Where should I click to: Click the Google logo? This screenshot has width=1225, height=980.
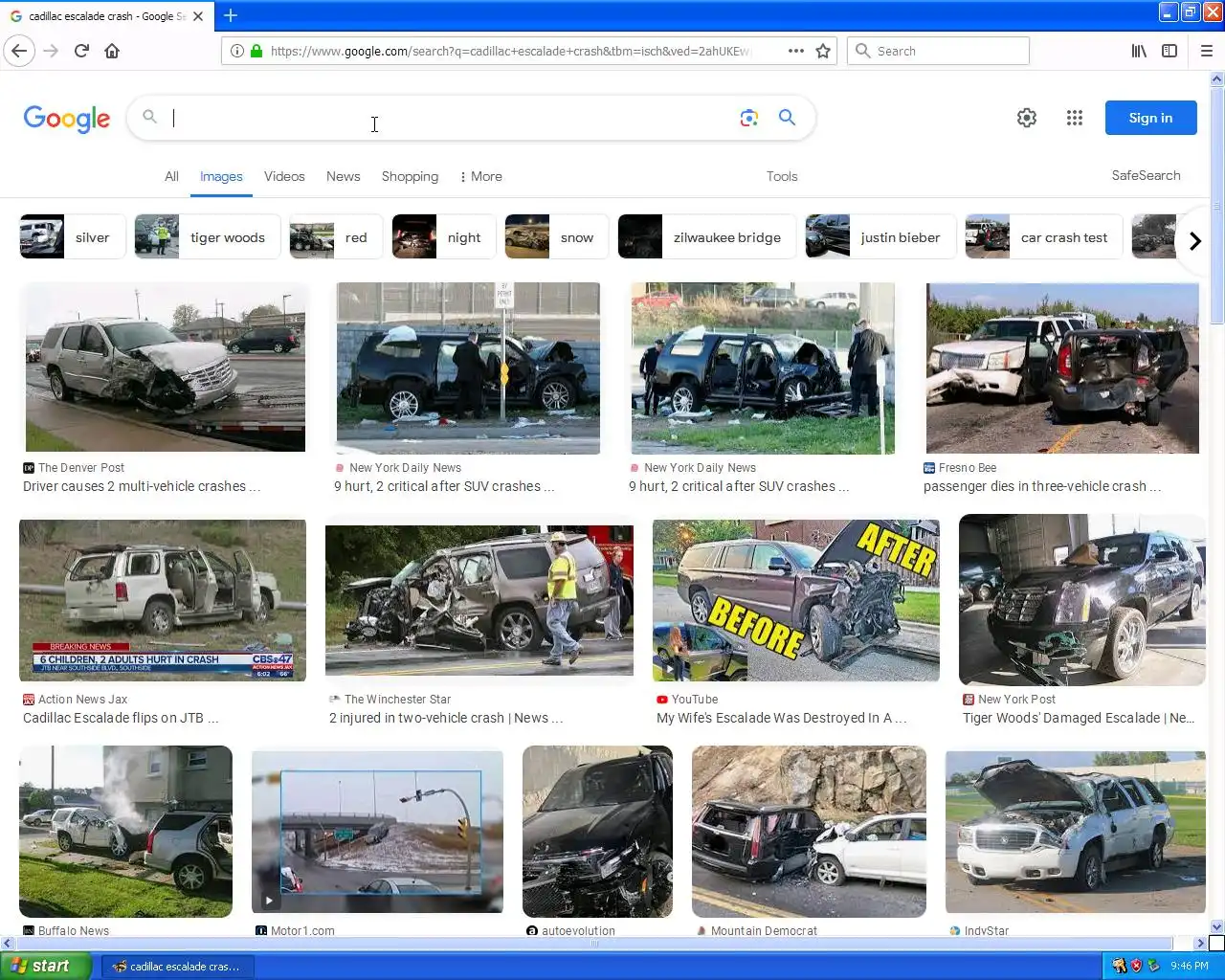67,119
